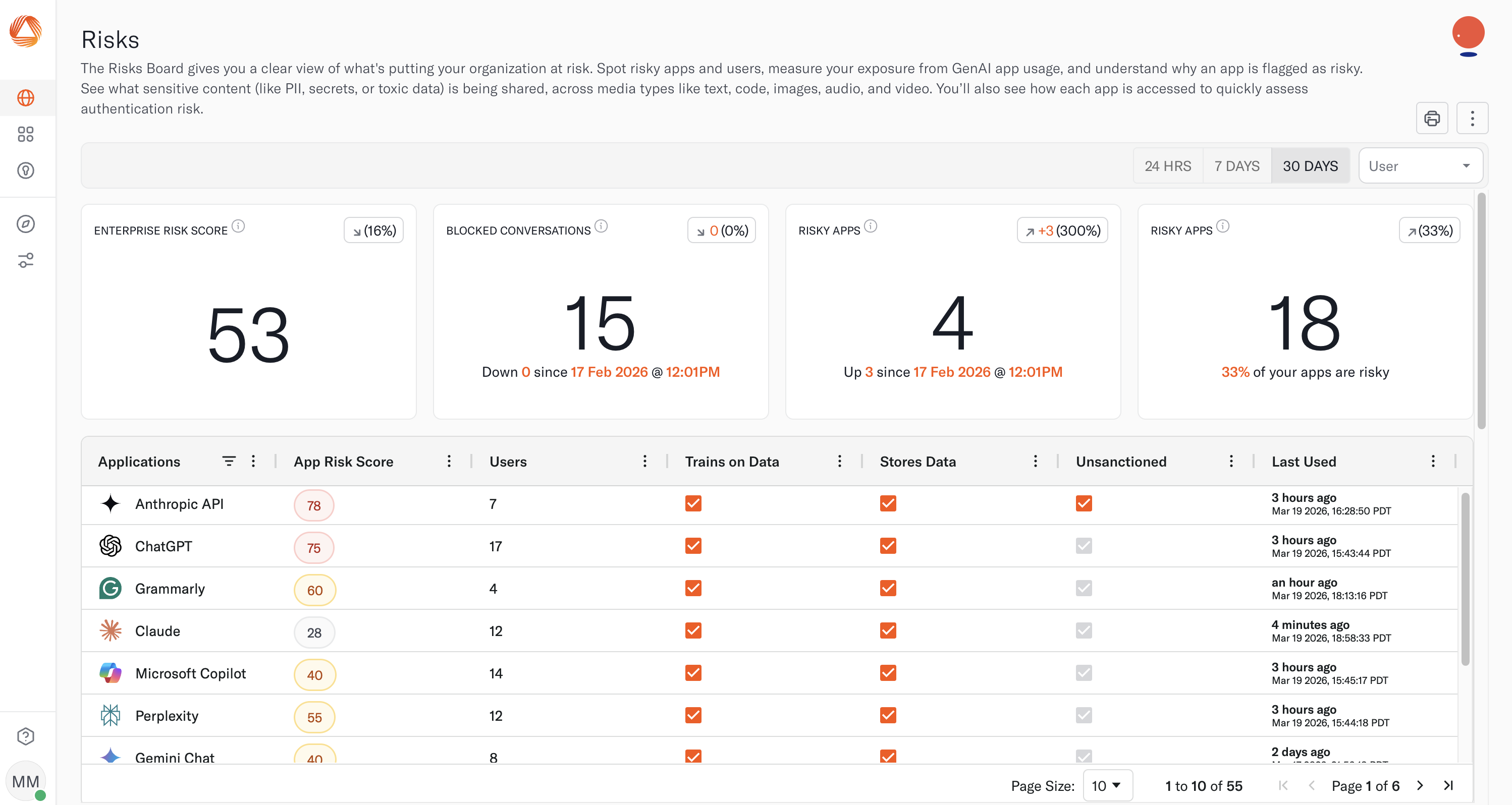The width and height of the screenshot is (1512, 805).
Task: Click the filter icon in Applications column
Action: coord(229,461)
